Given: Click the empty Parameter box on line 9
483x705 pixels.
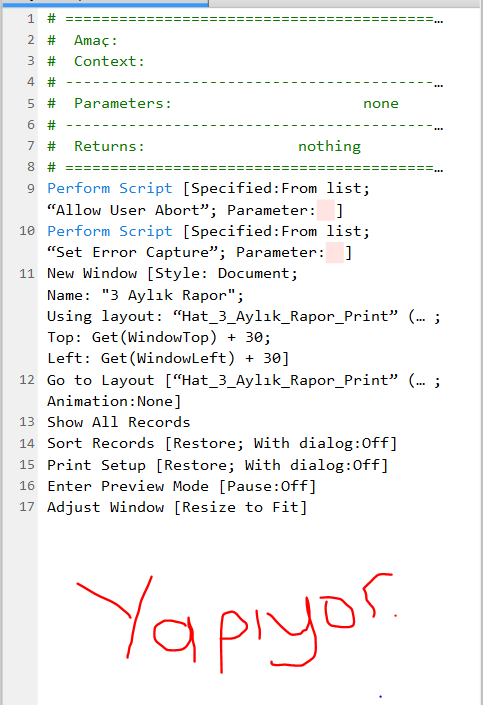Looking at the screenshot, I should pyautogui.click(x=326, y=210).
